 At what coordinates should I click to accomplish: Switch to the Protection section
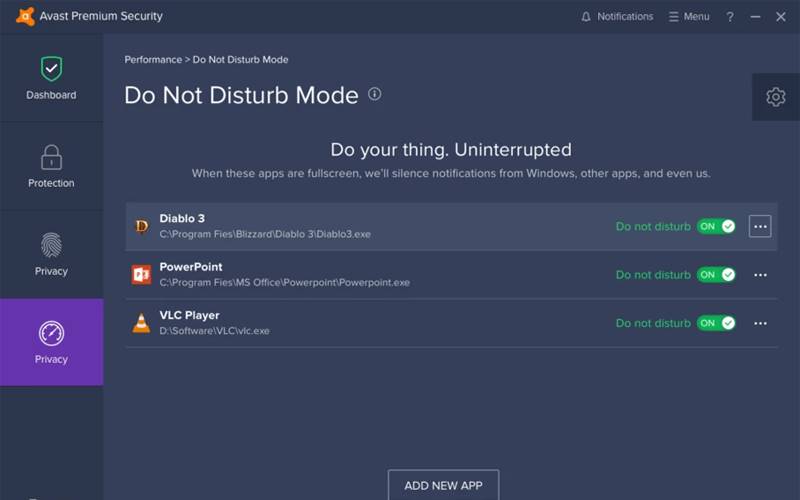coord(51,166)
